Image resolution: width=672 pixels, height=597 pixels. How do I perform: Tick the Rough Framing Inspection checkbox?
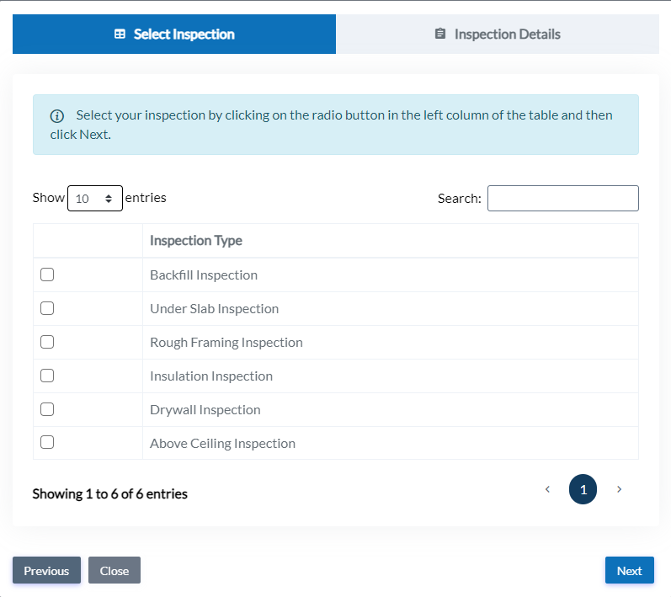(x=47, y=342)
